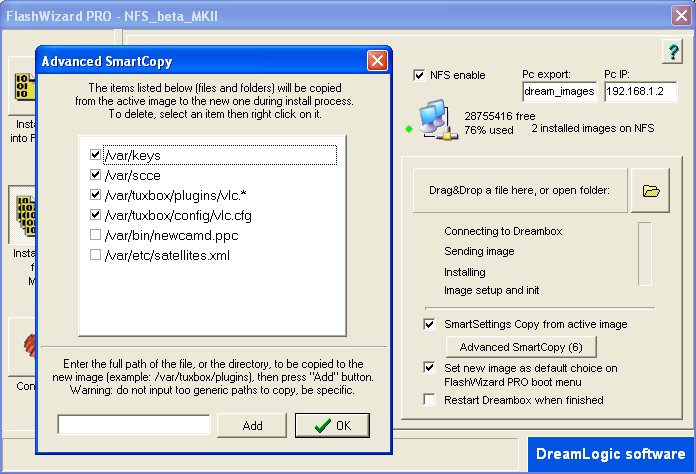This screenshot has height=474, width=696.
Task: Confirm with the OK button
Action: pos(332,426)
